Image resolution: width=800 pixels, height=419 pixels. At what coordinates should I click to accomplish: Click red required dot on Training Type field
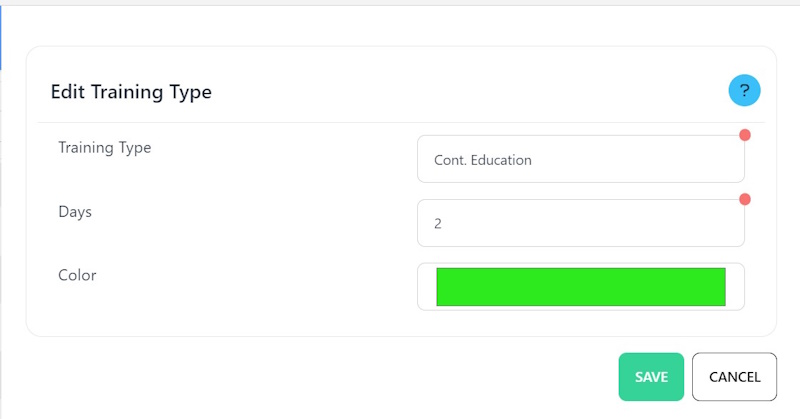pyautogui.click(x=745, y=135)
